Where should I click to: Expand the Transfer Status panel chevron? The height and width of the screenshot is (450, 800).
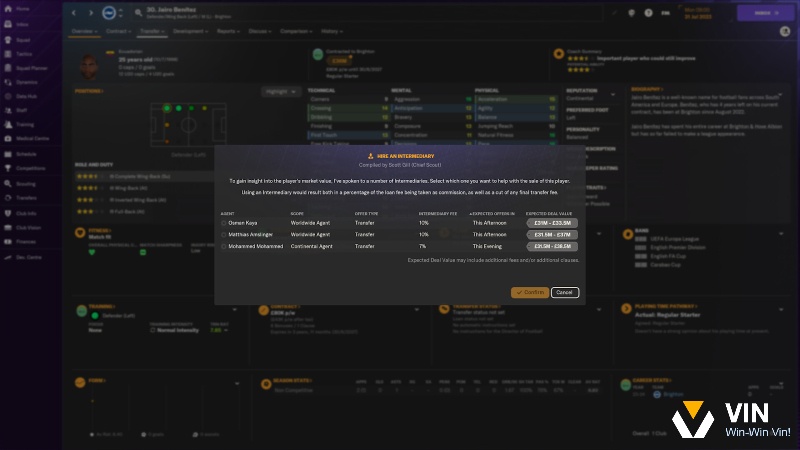[x=599, y=309]
